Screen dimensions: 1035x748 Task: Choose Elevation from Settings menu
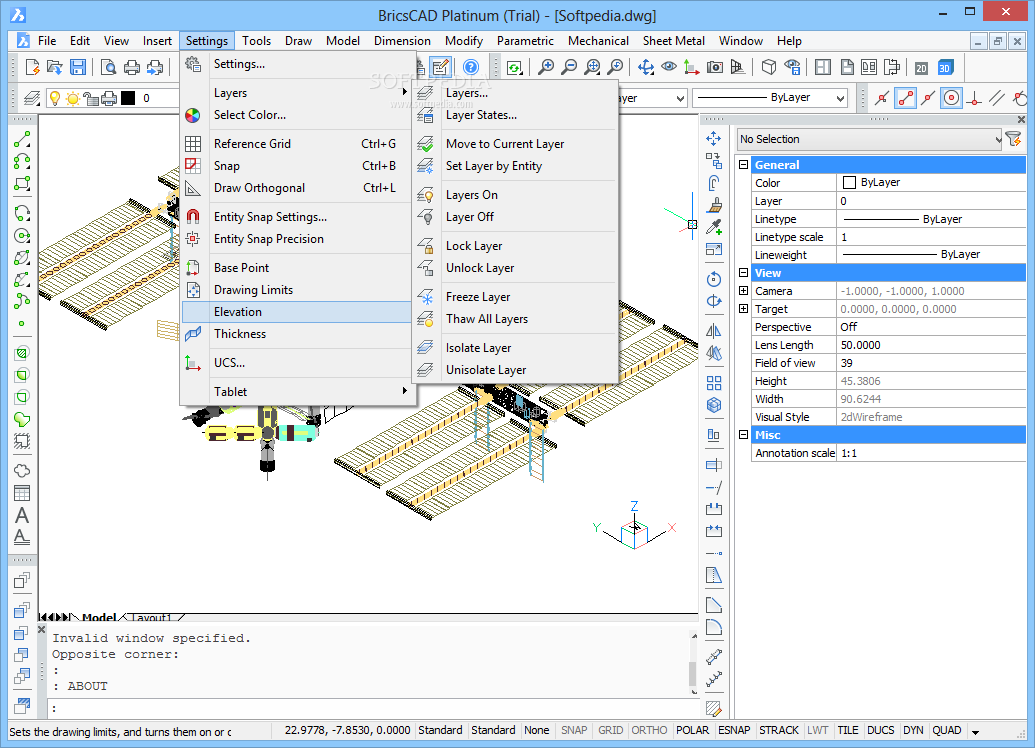click(297, 312)
